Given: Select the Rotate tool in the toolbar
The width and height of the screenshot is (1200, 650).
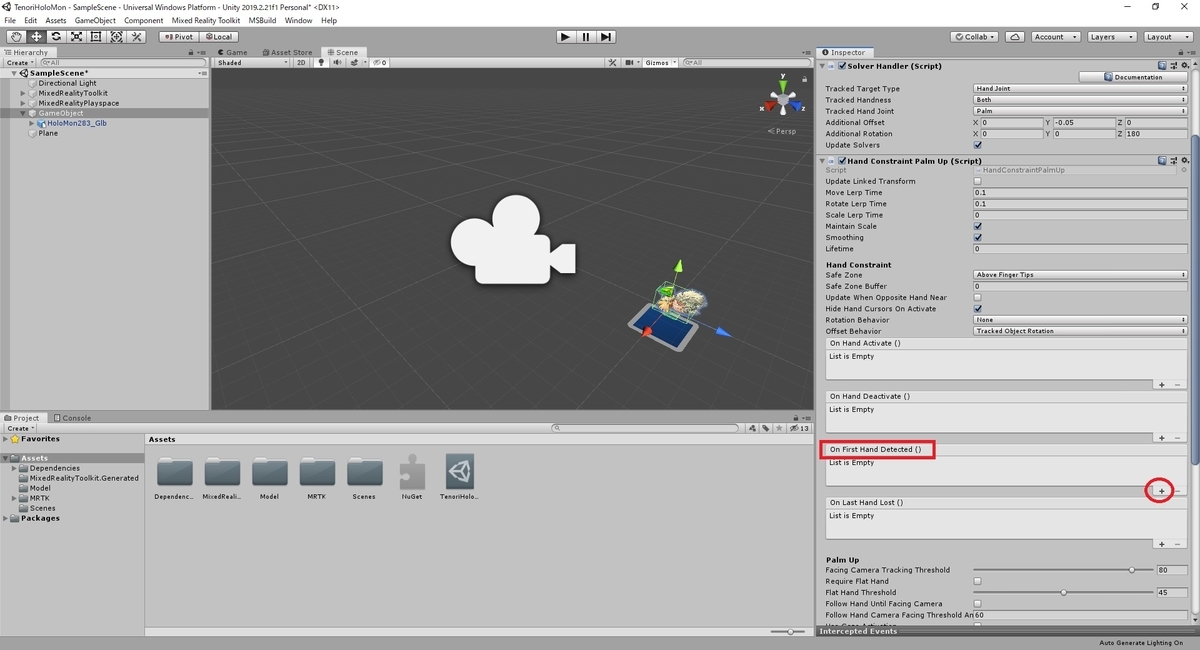Looking at the screenshot, I should pyautogui.click(x=56, y=37).
